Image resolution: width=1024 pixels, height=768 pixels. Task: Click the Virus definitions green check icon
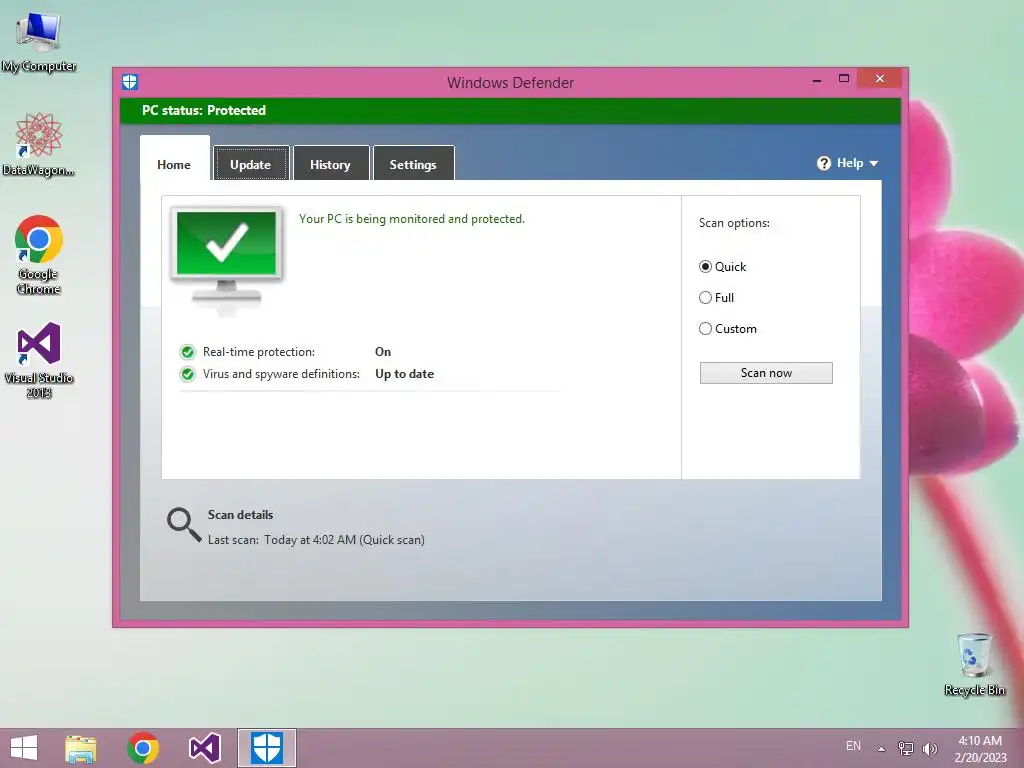[187, 374]
